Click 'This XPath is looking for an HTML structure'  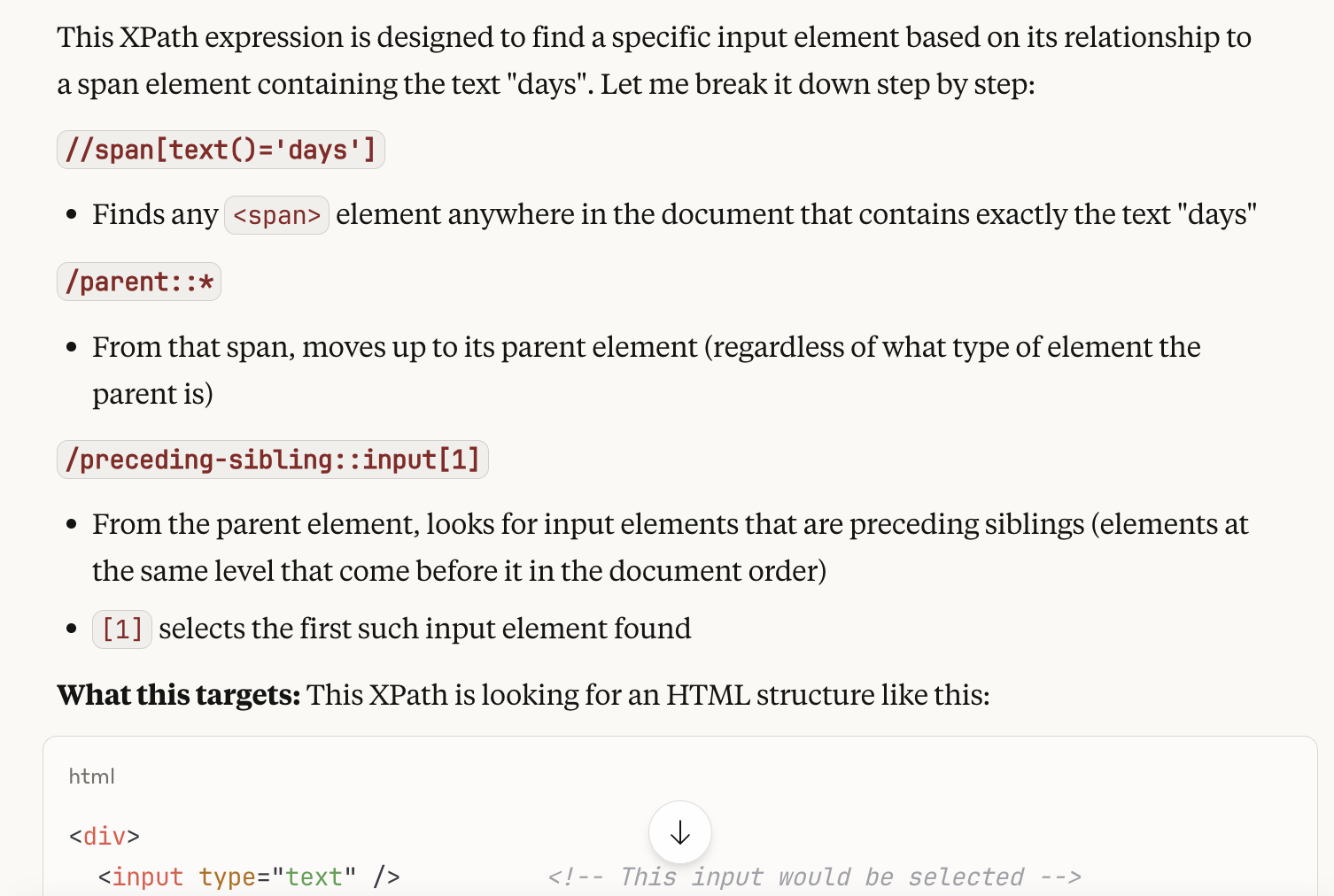coord(648,695)
